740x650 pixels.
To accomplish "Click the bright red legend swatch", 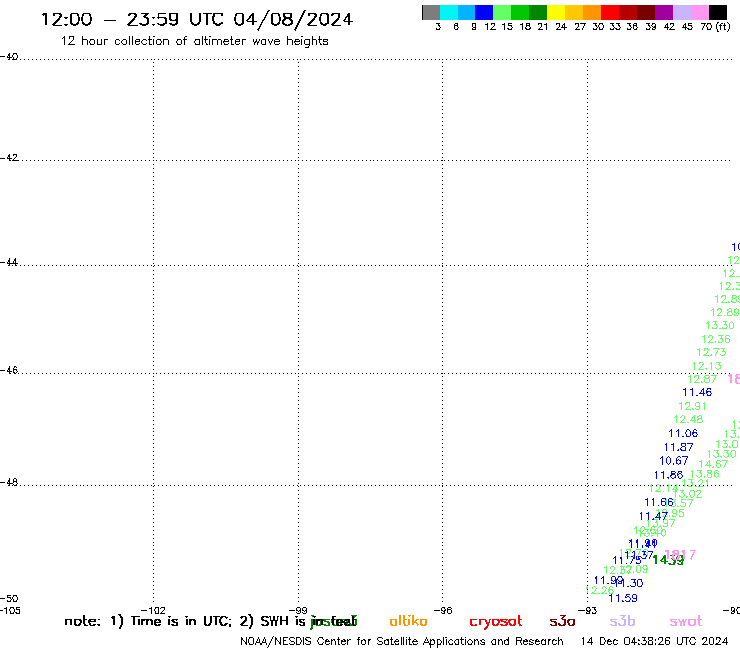I will [x=610, y=12].
